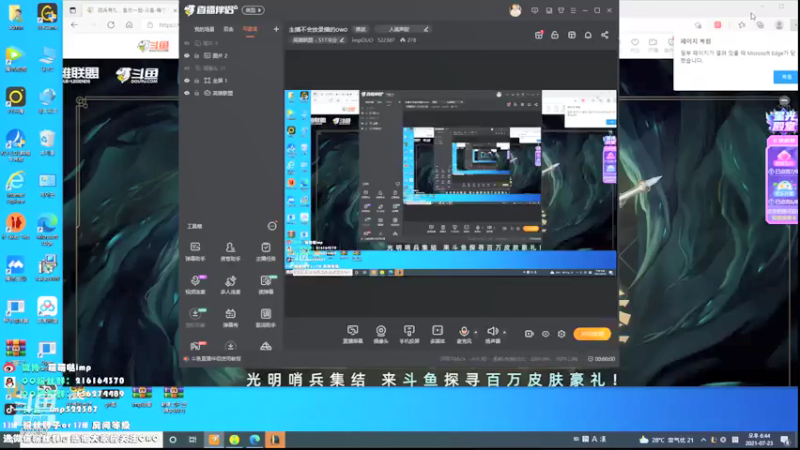Screen dimensions: 800x450
Task: Toggle the lock on 英雄联盟 source
Action: pos(196,93)
